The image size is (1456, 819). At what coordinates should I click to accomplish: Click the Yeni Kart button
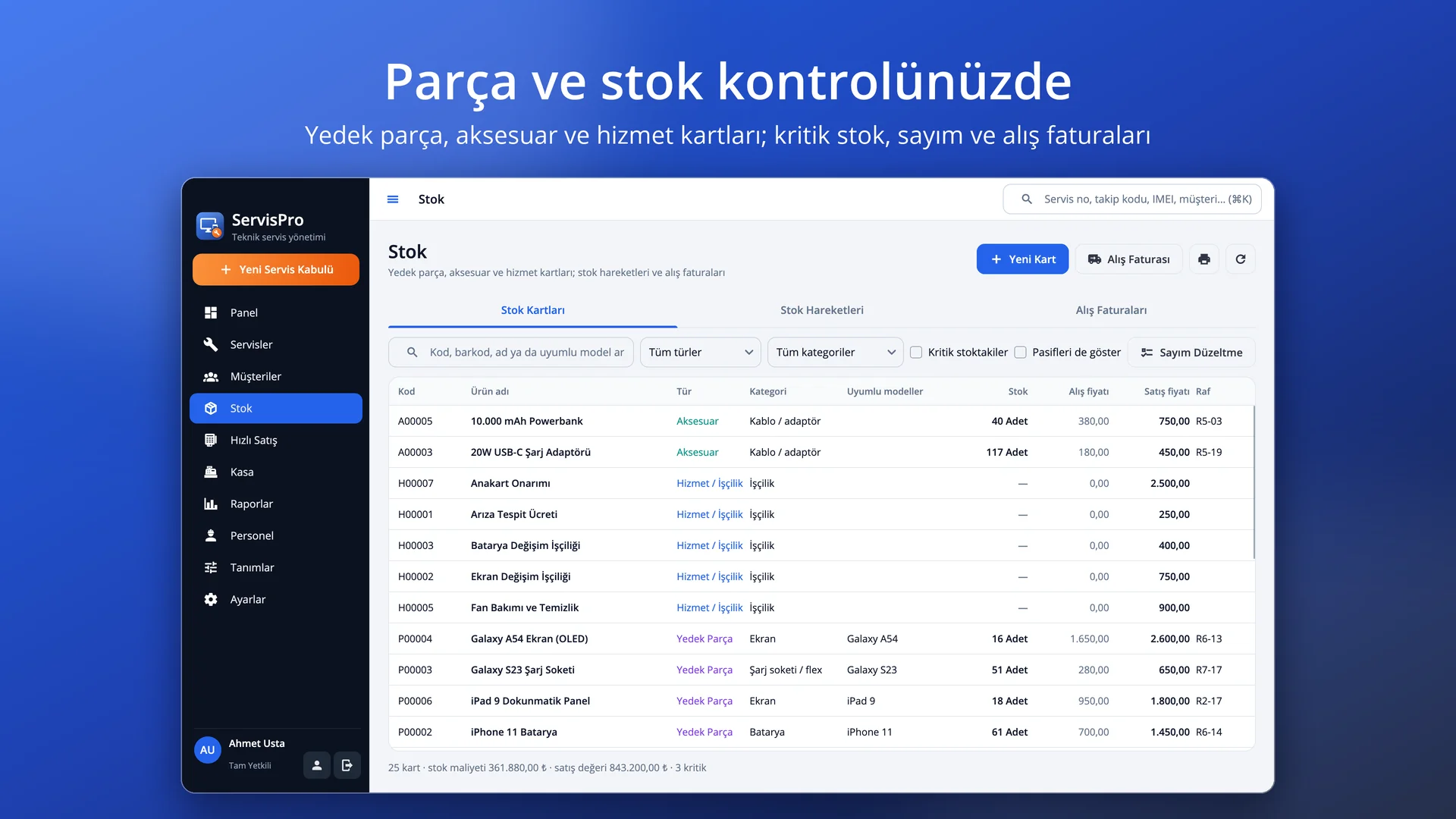pos(1022,259)
